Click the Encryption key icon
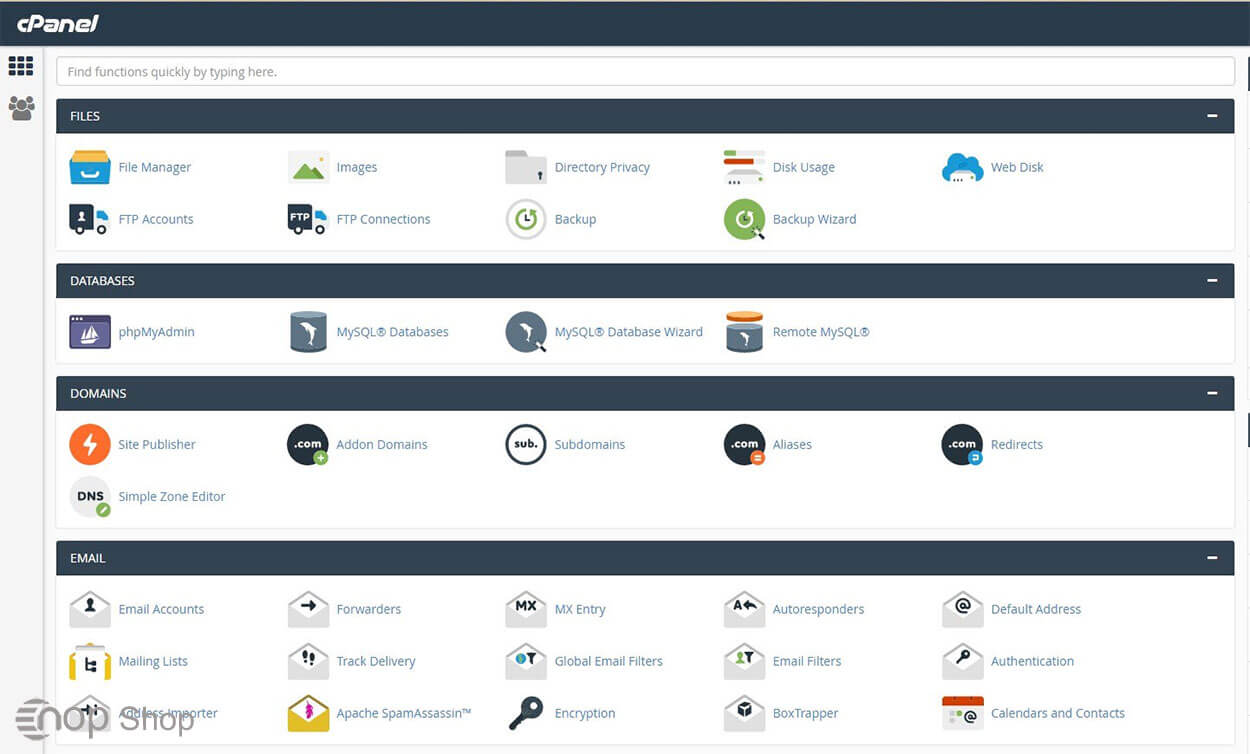1250x754 pixels. 526,713
